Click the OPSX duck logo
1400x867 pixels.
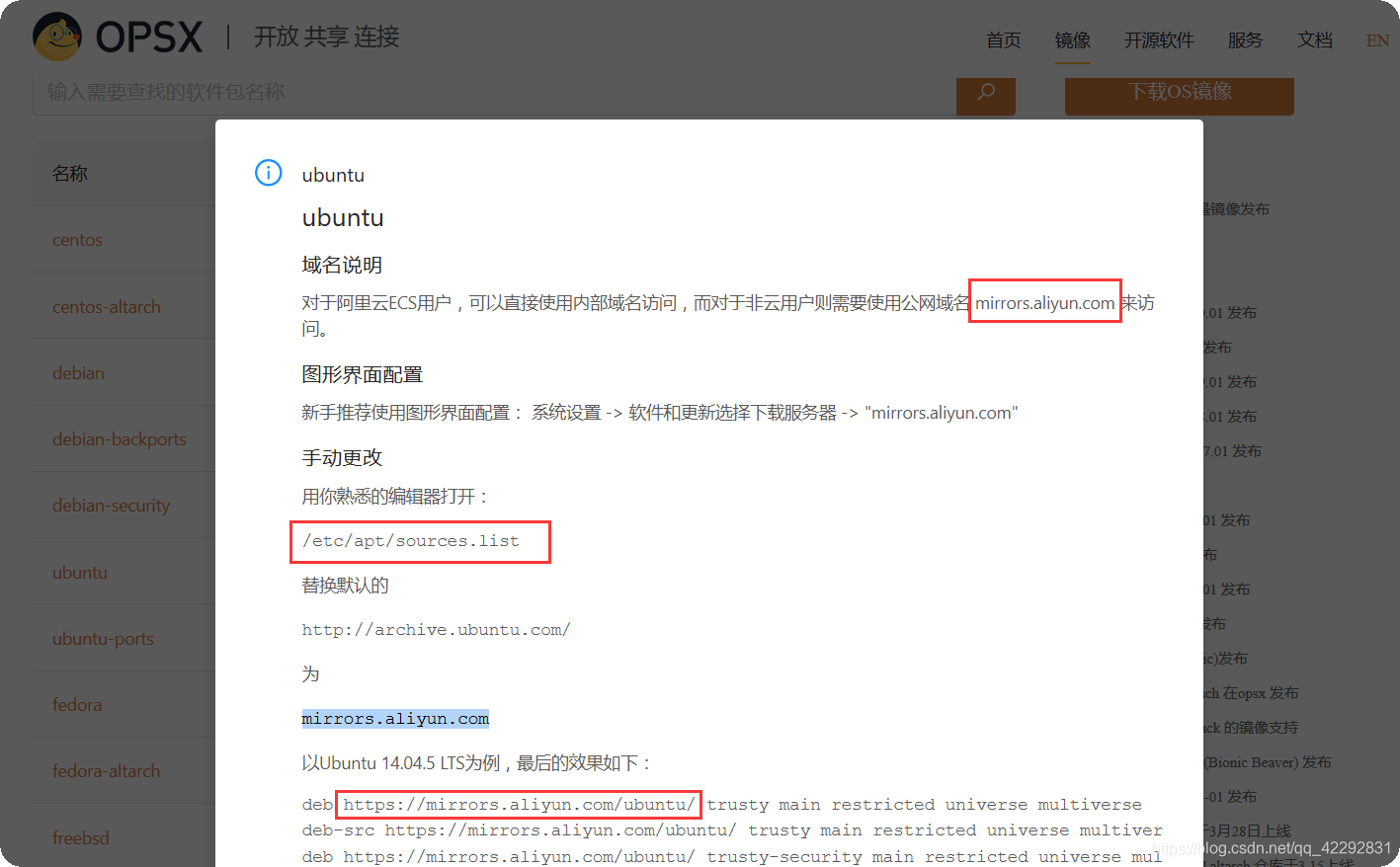click(x=57, y=37)
